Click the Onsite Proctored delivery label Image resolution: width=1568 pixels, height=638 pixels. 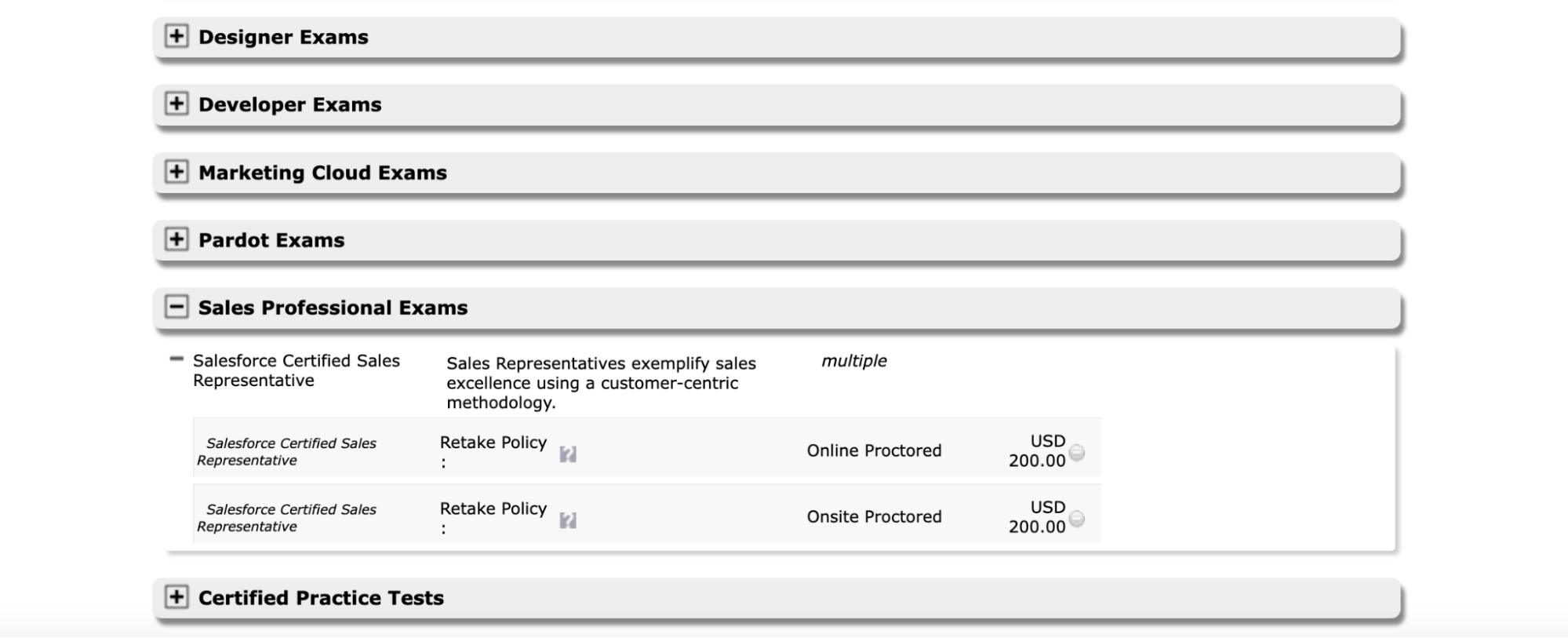[874, 516]
